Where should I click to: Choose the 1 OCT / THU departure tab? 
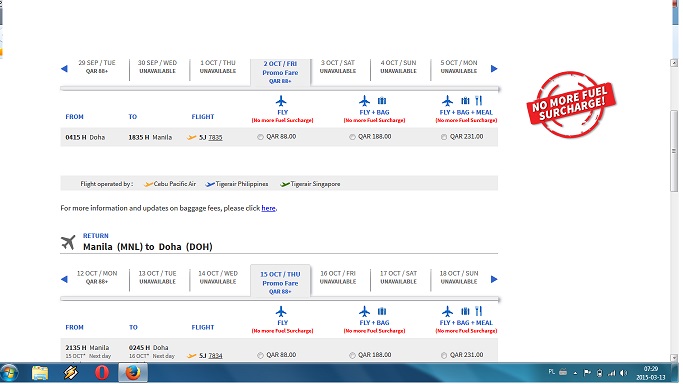[x=218, y=67]
